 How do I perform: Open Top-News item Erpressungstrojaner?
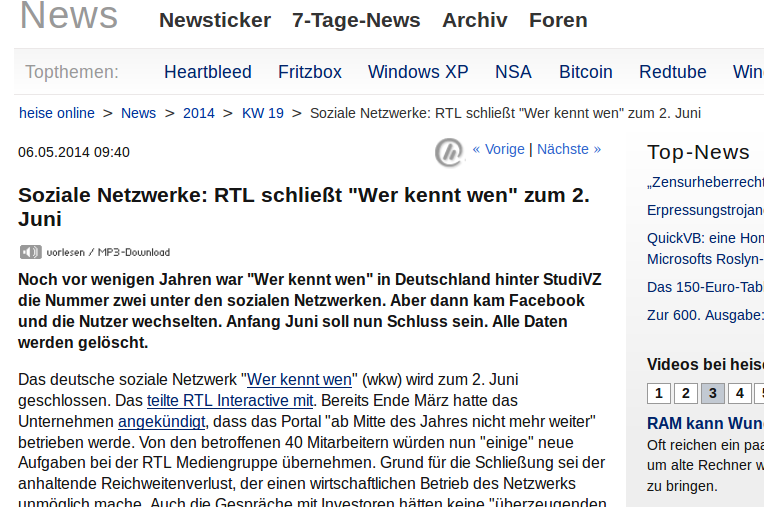click(705, 210)
